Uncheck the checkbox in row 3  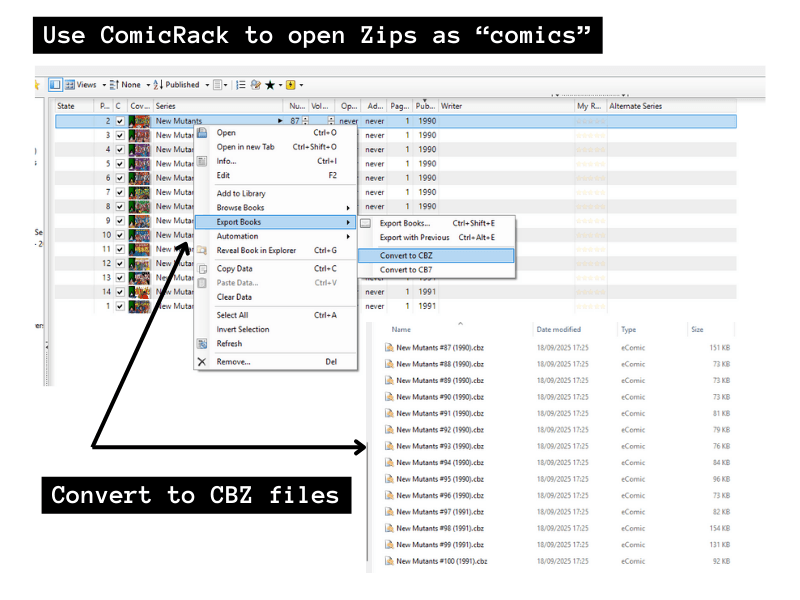[120, 135]
